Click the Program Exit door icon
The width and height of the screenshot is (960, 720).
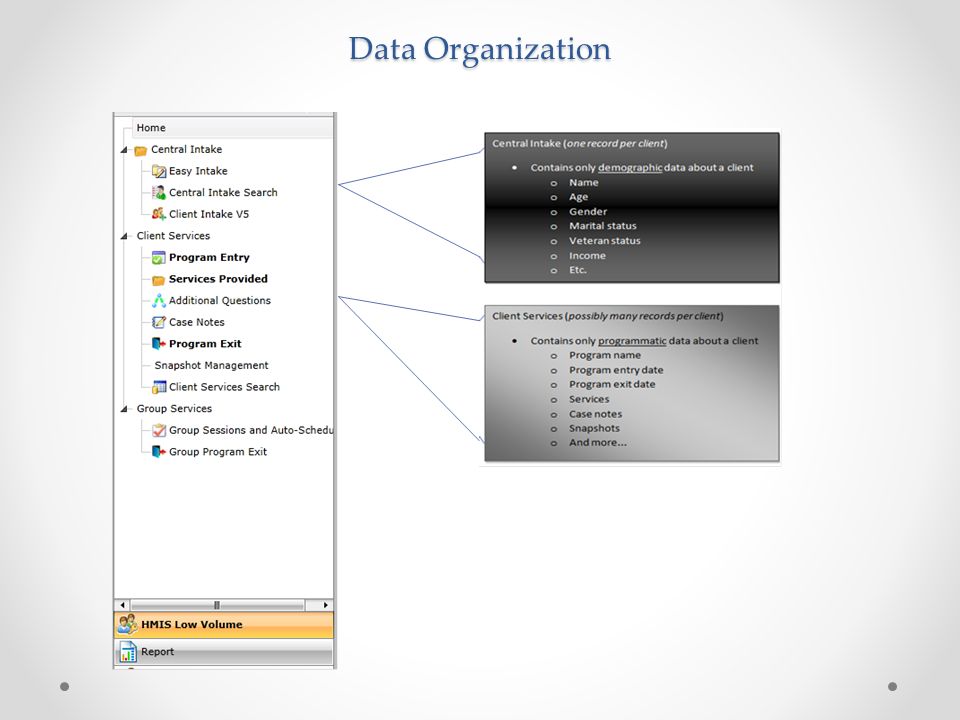[x=159, y=343]
